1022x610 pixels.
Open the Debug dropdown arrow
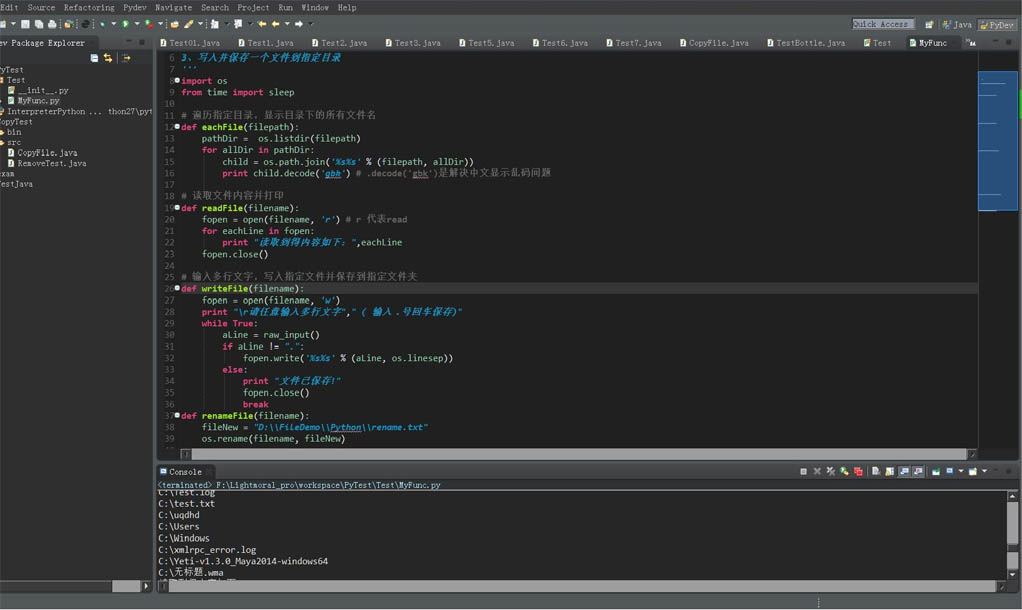[x=113, y=24]
